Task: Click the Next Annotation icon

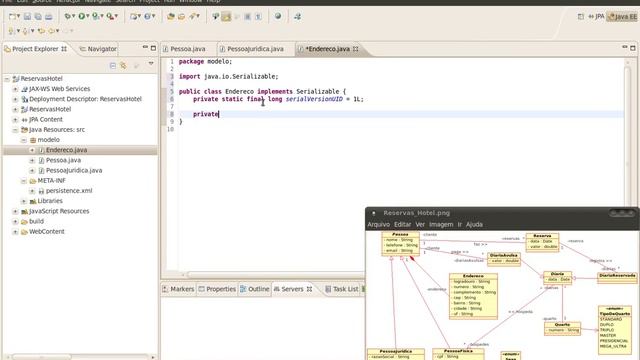Action: coord(11,31)
